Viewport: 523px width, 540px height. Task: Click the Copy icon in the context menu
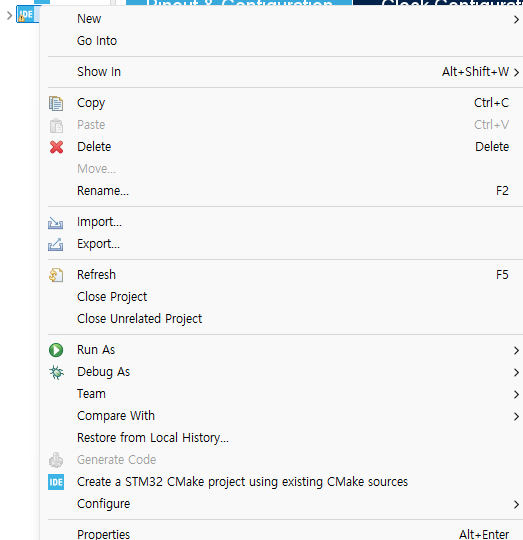coord(56,103)
